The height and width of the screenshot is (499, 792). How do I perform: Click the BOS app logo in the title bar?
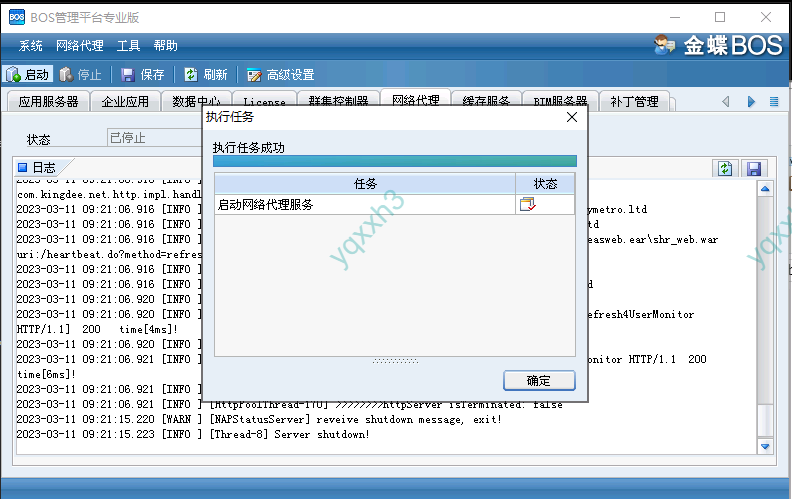(17, 17)
